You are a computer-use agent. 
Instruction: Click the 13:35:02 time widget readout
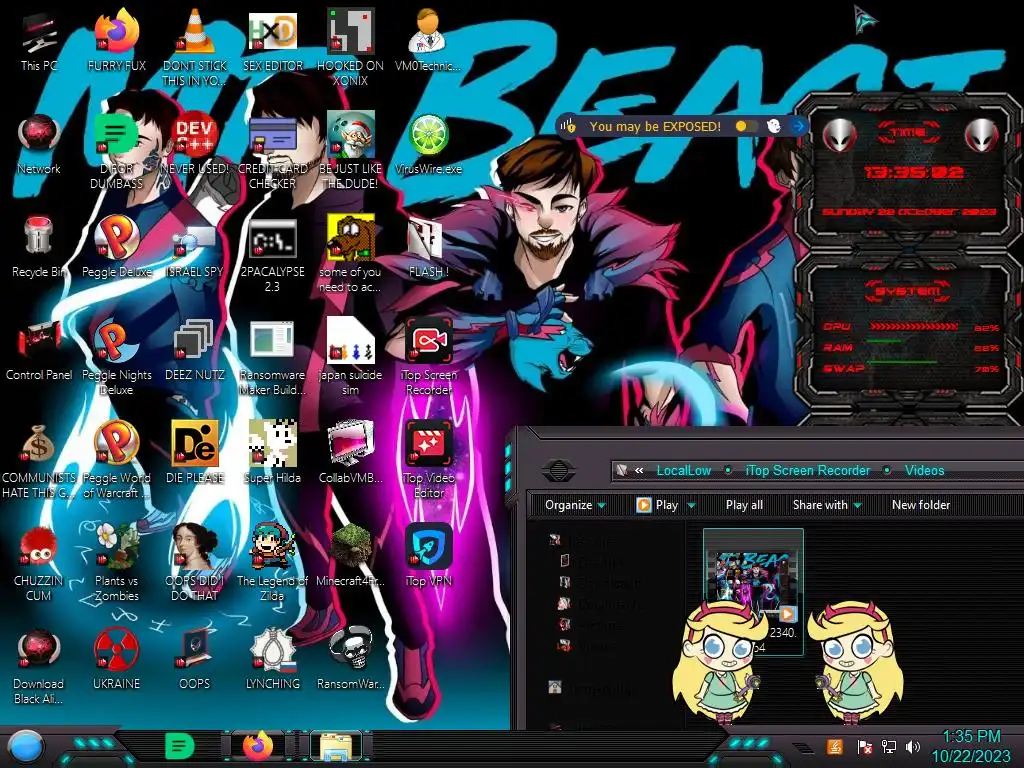coord(913,172)
